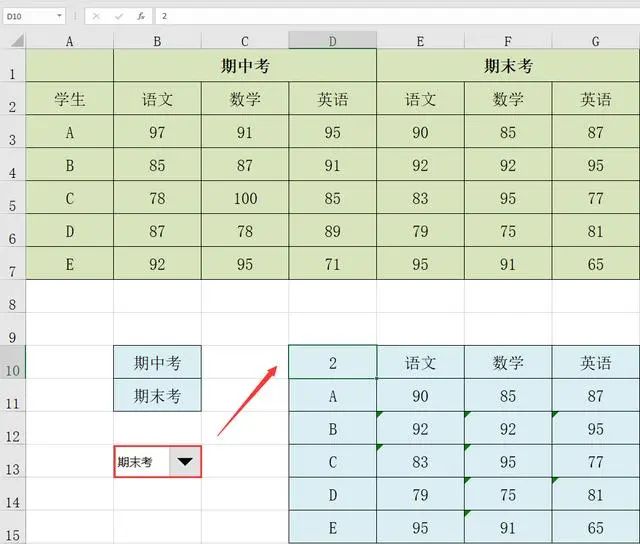
Task: Click the formula bar input showing 2
Action: pyautogui.click(x=398, y=16)
